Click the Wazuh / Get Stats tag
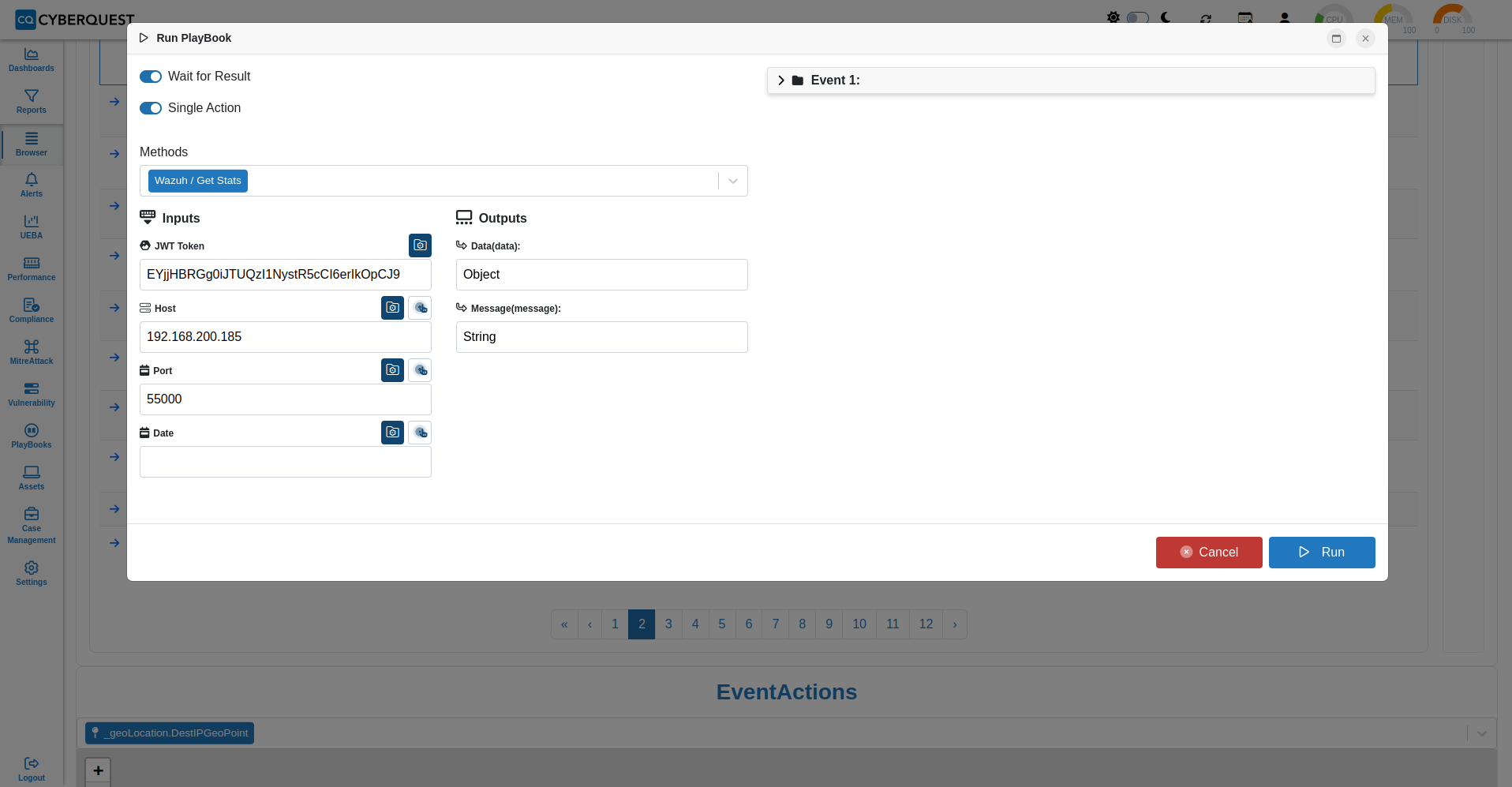Screen dimensions: 1512x787 [x=198, y=181]
